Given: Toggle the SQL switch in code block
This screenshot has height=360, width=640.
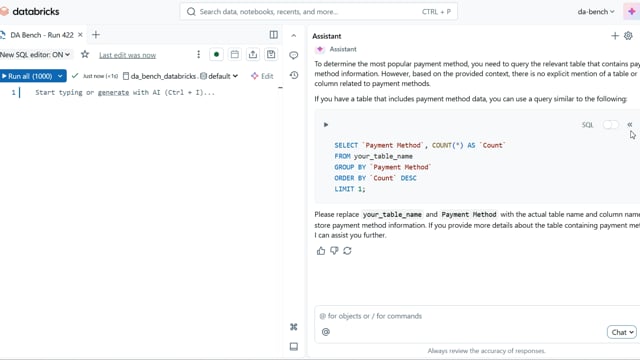Looking at the screenshot, I should point(611,124).
